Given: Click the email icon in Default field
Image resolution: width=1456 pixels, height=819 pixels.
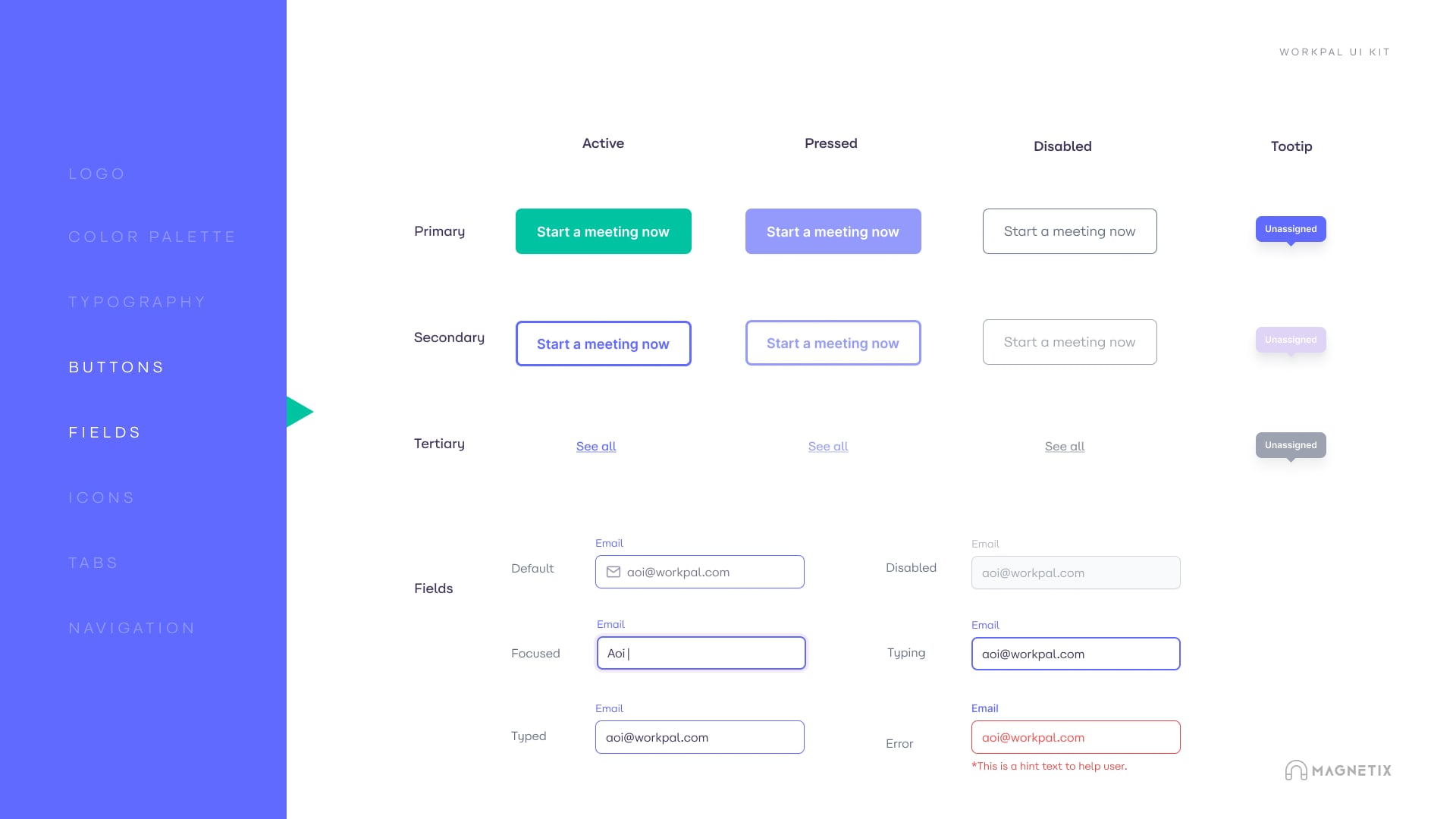Looking at the screenshot, I should coord(614,572).
